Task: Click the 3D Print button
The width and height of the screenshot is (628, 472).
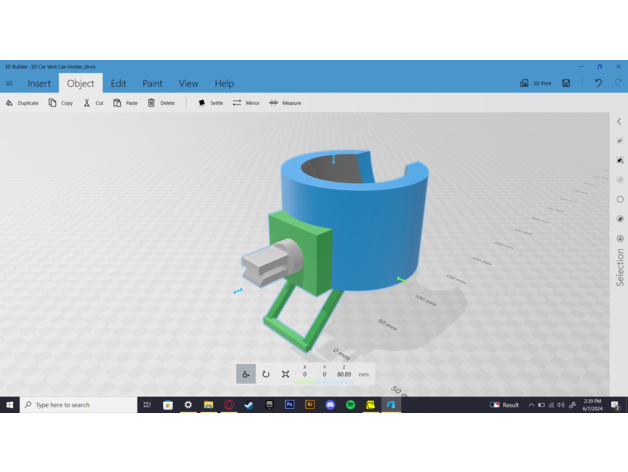Action: [538, 84]
